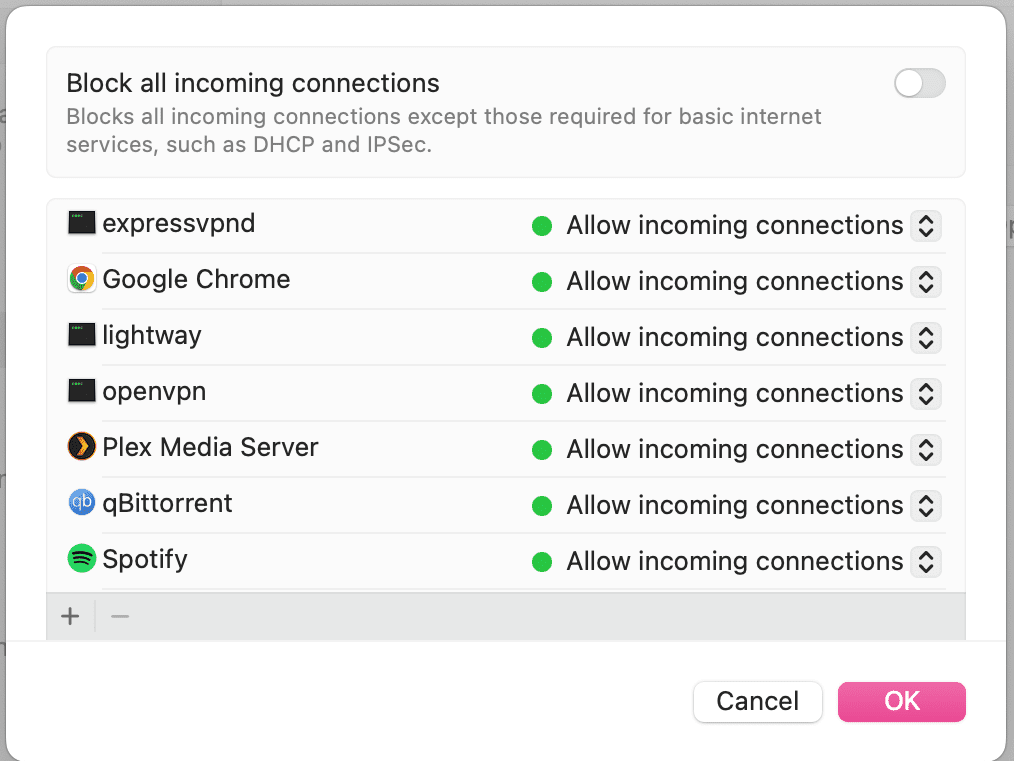This screenshot has height=761, width=1014.
Task: Click the DHCP and IPSec description text
Action: pyautogui.click(x=443, y=131)
